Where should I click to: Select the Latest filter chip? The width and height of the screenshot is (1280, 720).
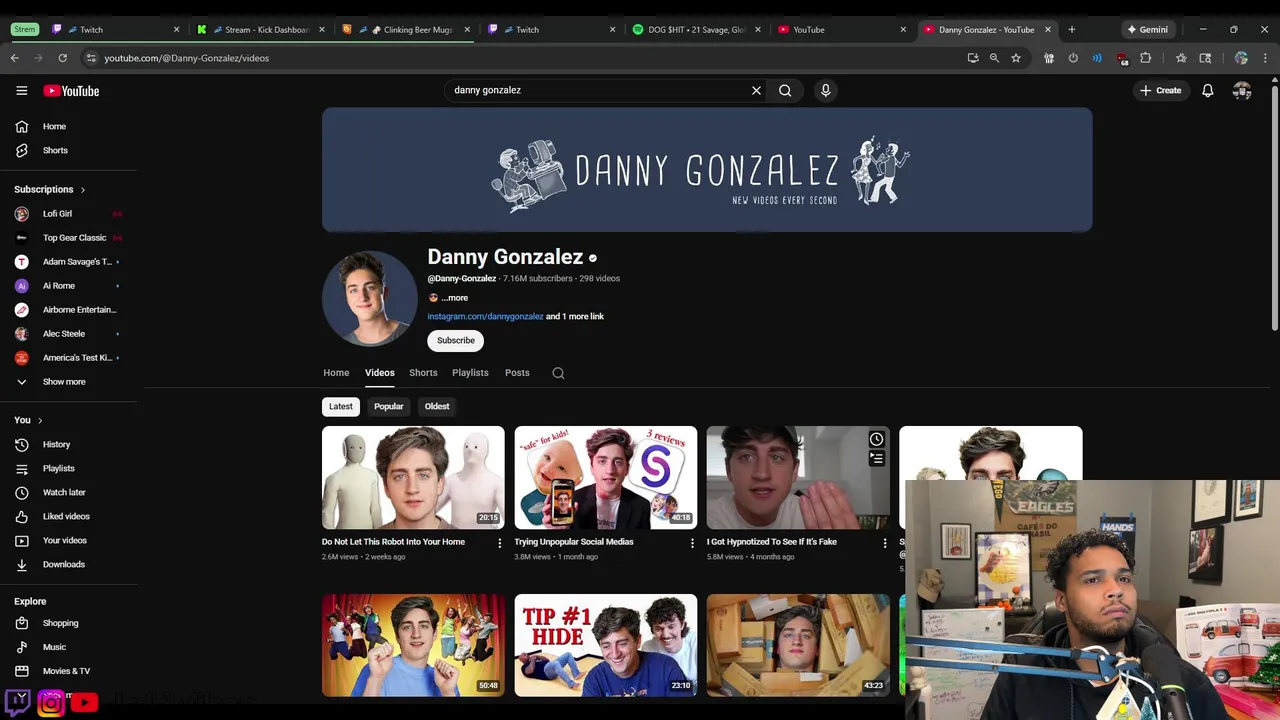[x=341, y=406]
